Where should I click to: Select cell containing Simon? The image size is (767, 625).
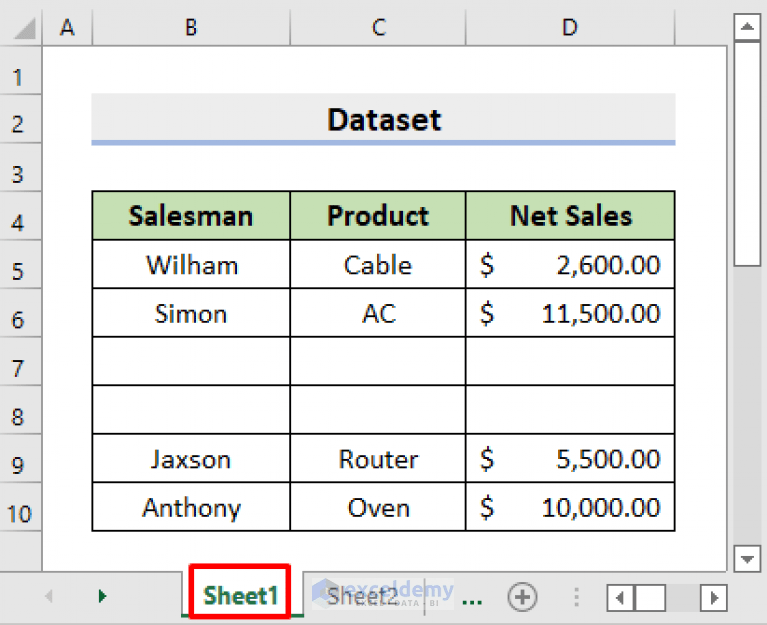(191, 313)
